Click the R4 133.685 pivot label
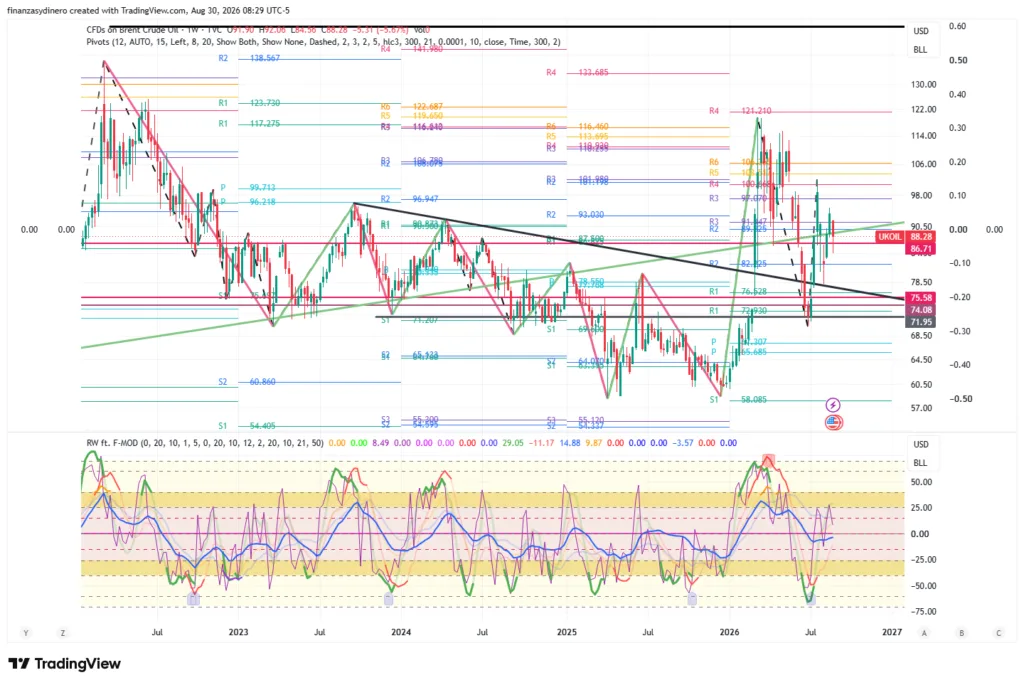1024x685 pixels. (577, 72)
